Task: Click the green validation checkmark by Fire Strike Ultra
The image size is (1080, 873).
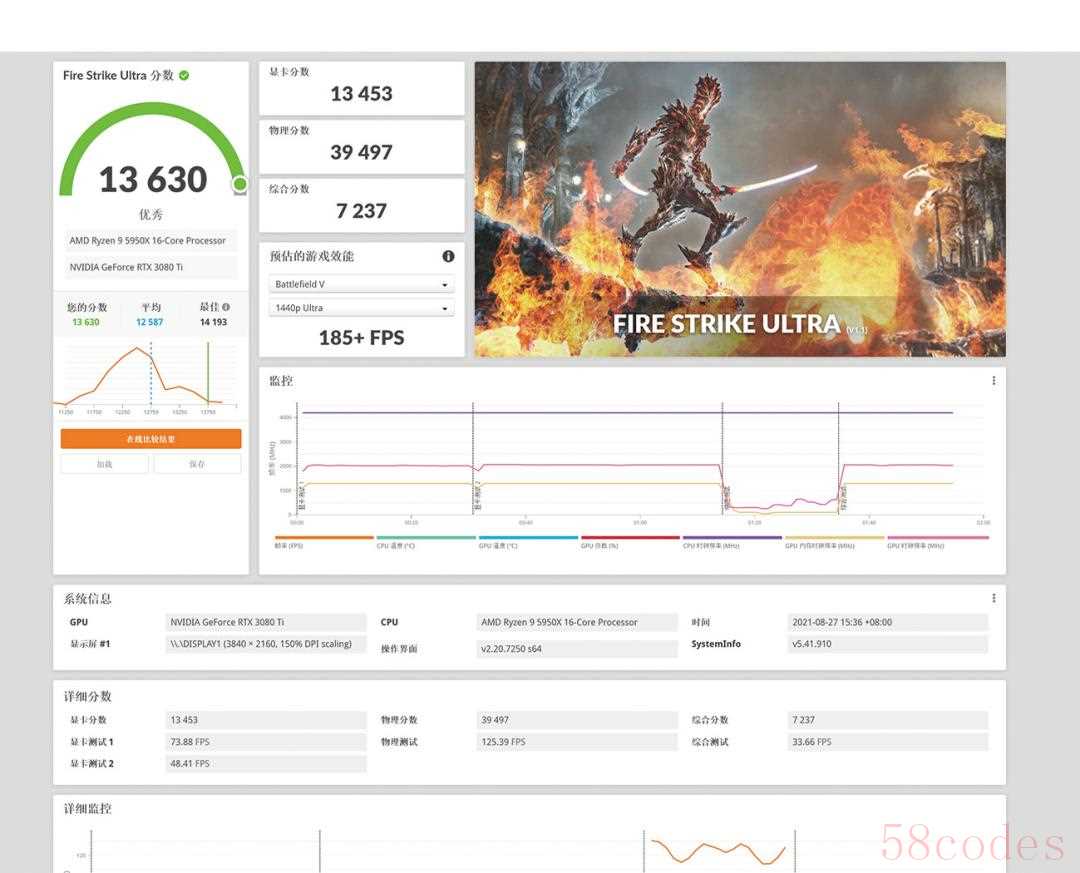Action: pos(184,76)
